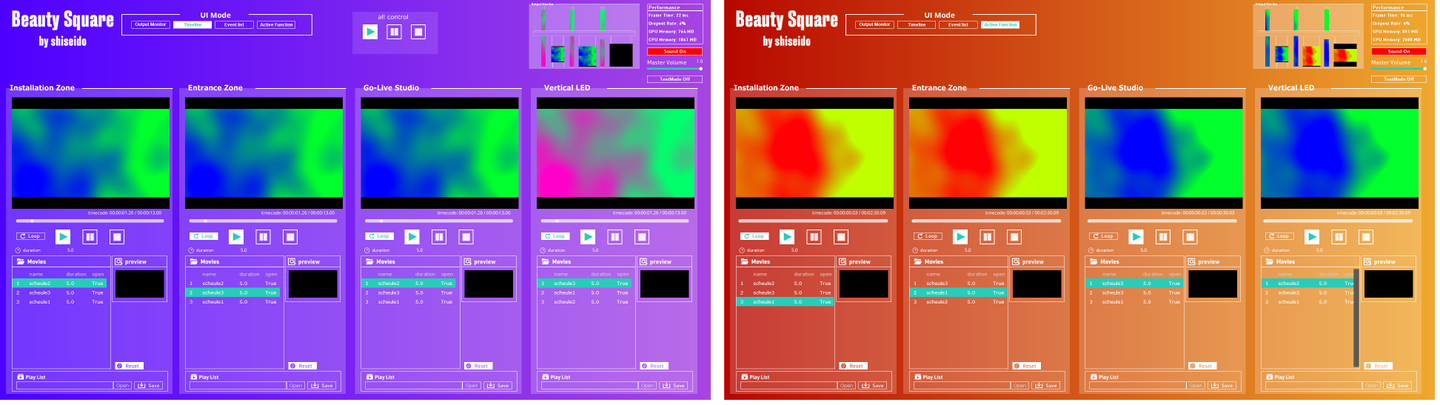
Task: Select scheule1 row in purple Entrance Zone
Action: coord(232,301)
